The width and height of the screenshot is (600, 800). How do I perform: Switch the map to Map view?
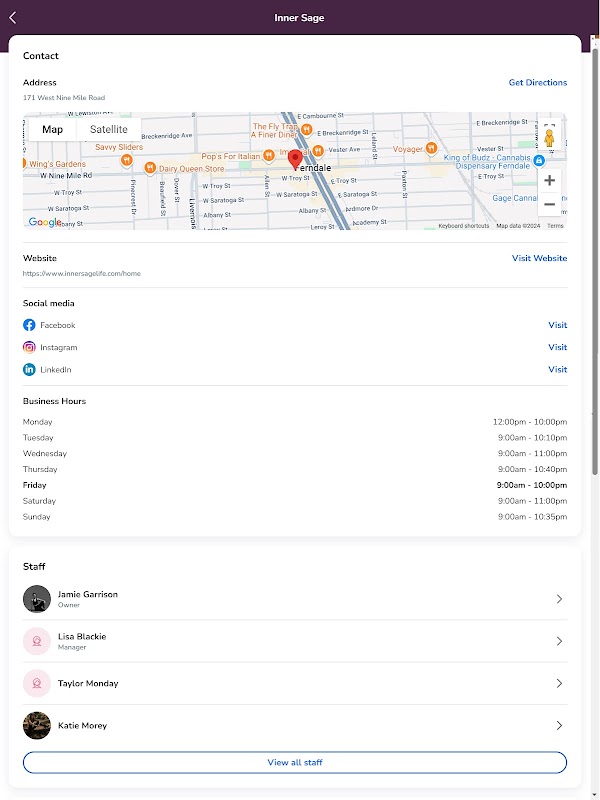point(53,130)
